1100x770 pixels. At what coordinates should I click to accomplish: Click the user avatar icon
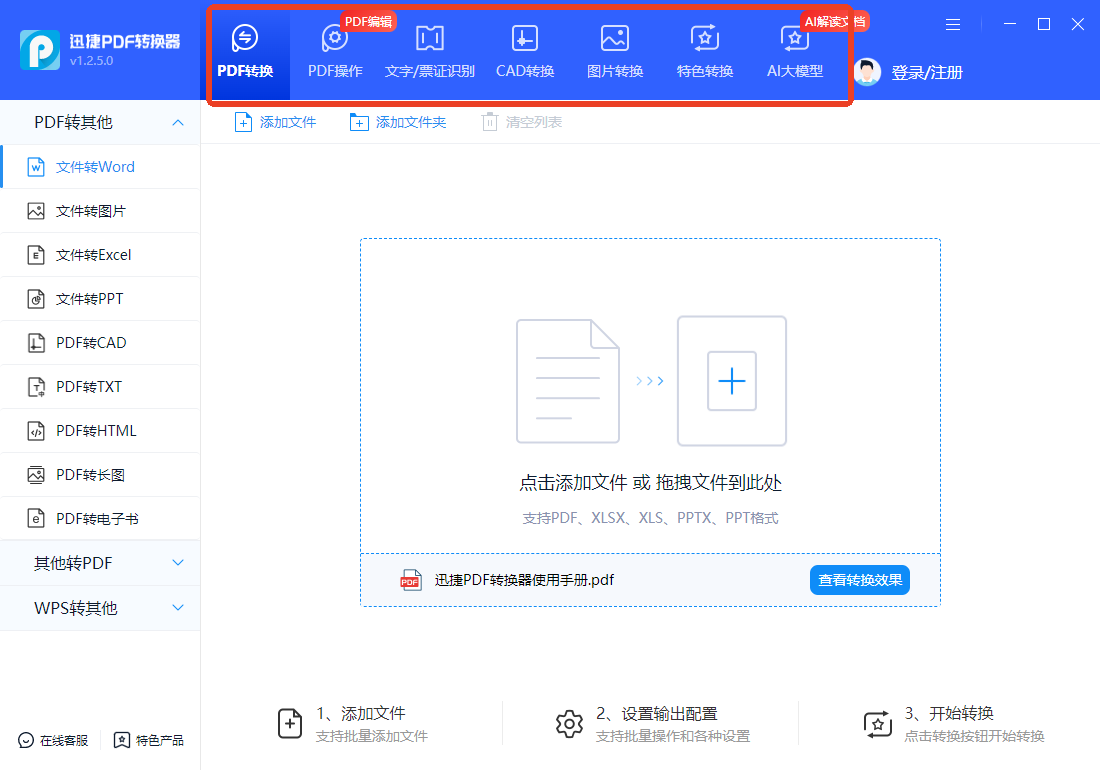(867, 72)
